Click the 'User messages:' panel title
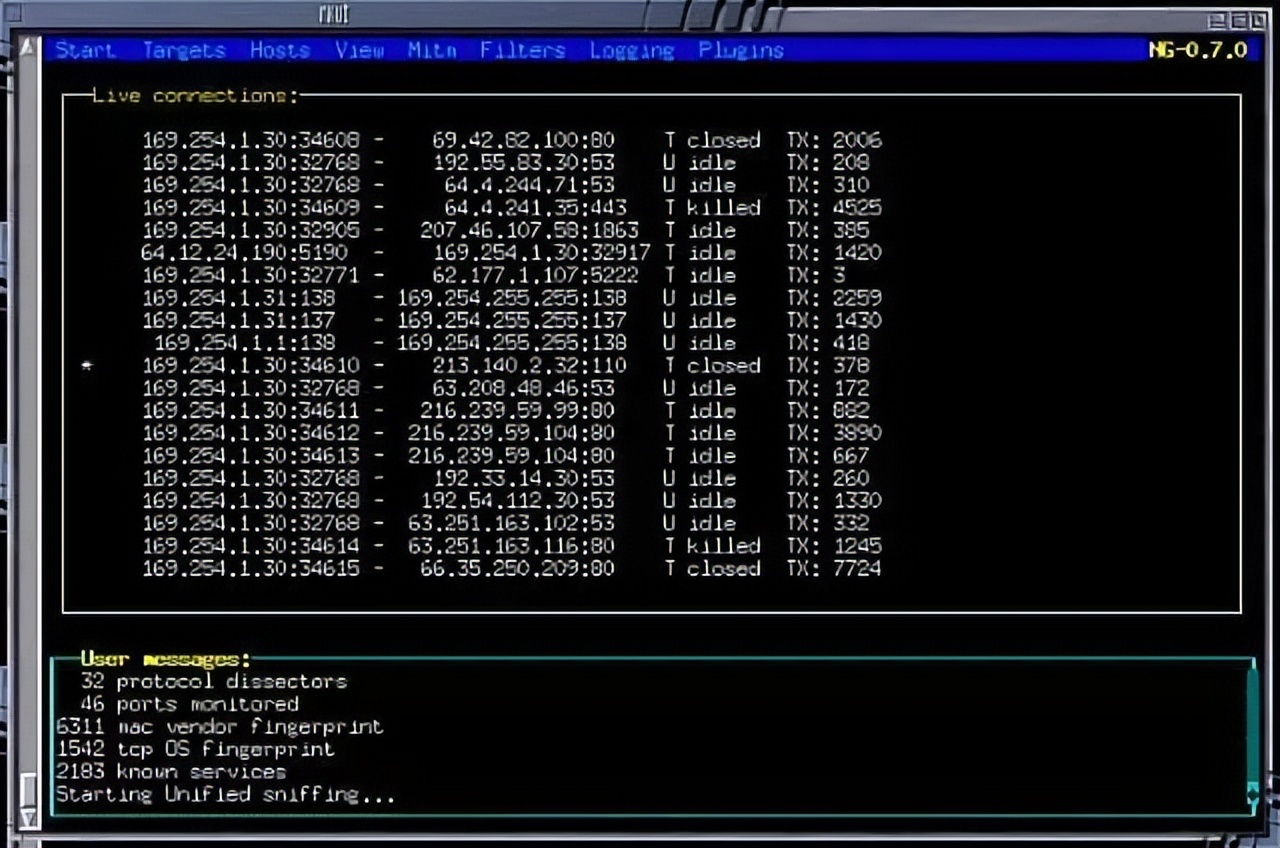Viewport: 1280px width, 848px height. pos(165,659)
